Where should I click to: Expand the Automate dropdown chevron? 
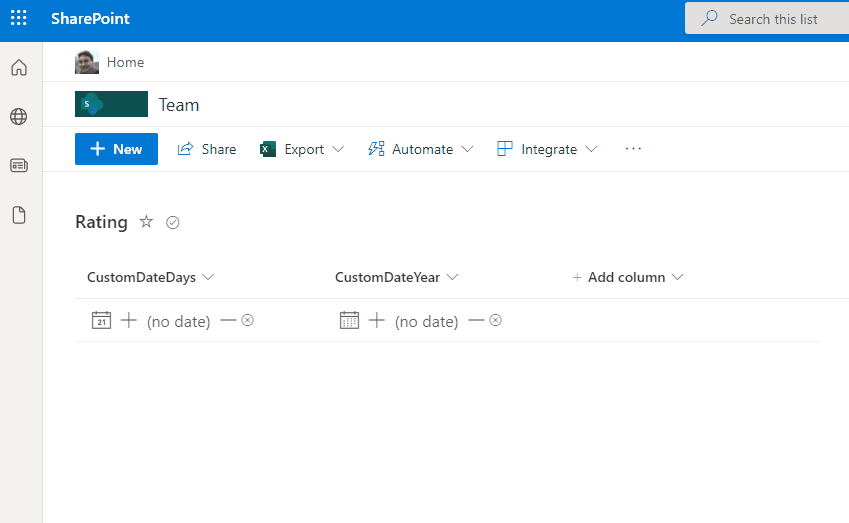pyautogui.click(x=467, y=149)
